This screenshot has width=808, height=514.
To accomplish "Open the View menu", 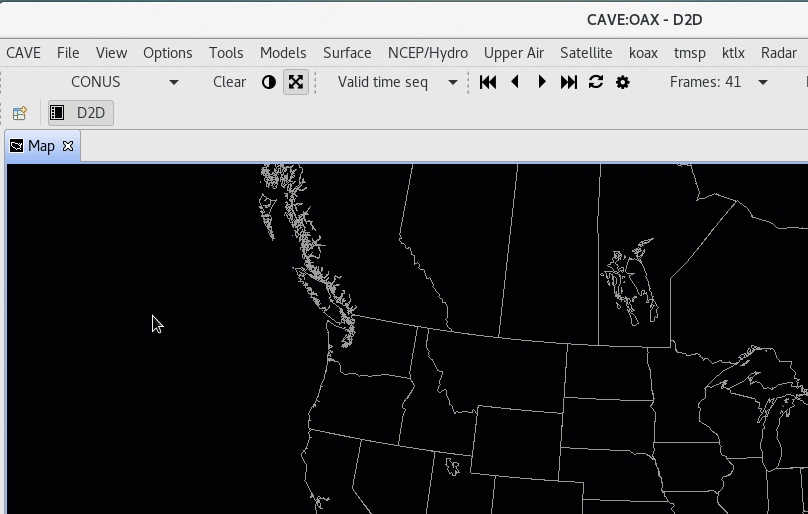I will 111,53.
